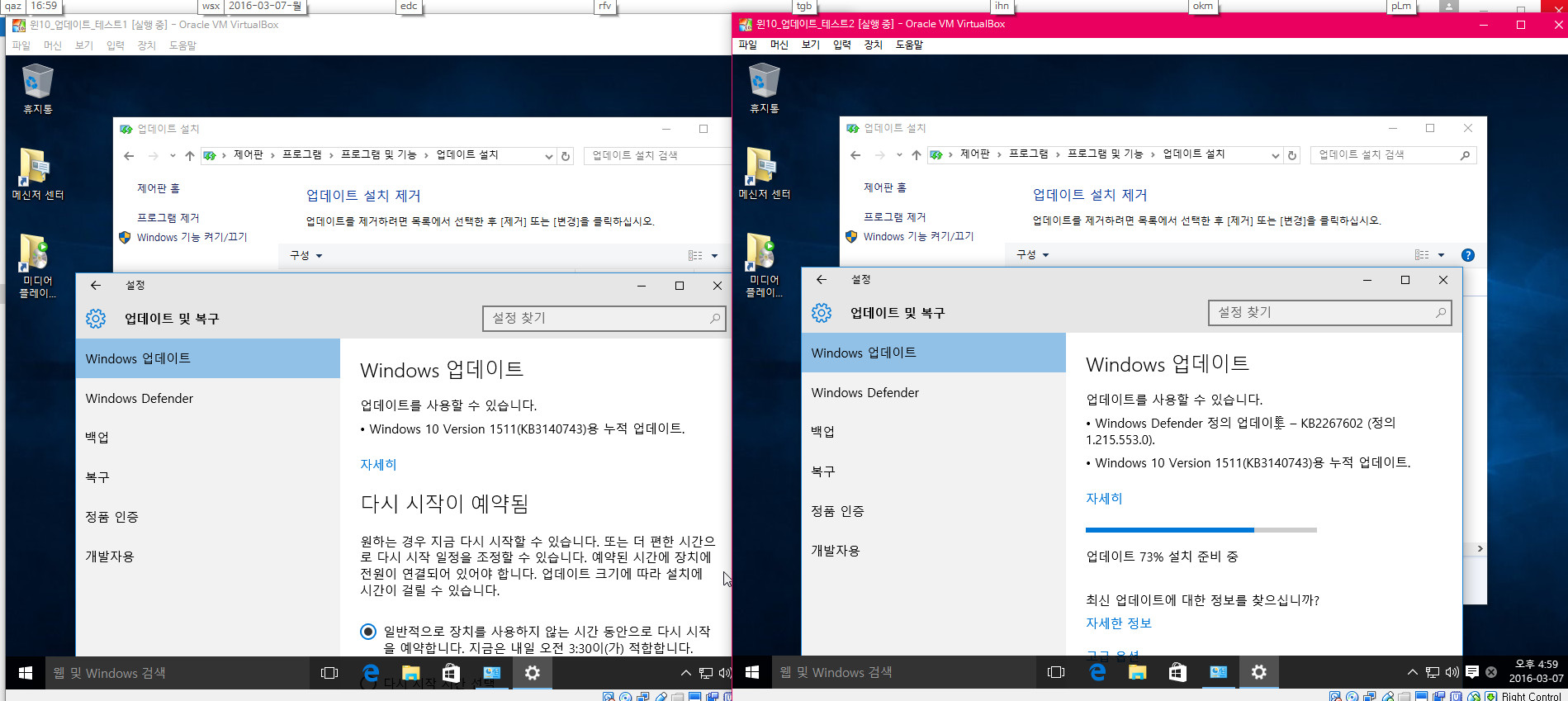Image resolution: width=1568 pixels, height=701 pixels.
Task: Open File Explorer in right VM taskbar
Action: (x=1138, y=672)
